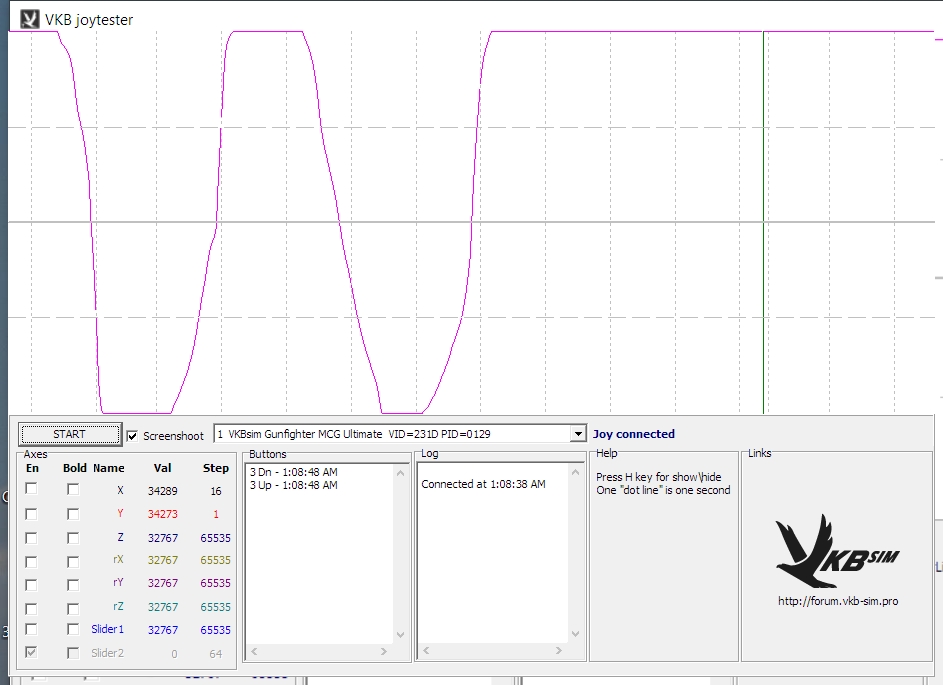
Task: Select the "3 Dn - 1:08:48 AM" button entry
Action: (294, 472)
